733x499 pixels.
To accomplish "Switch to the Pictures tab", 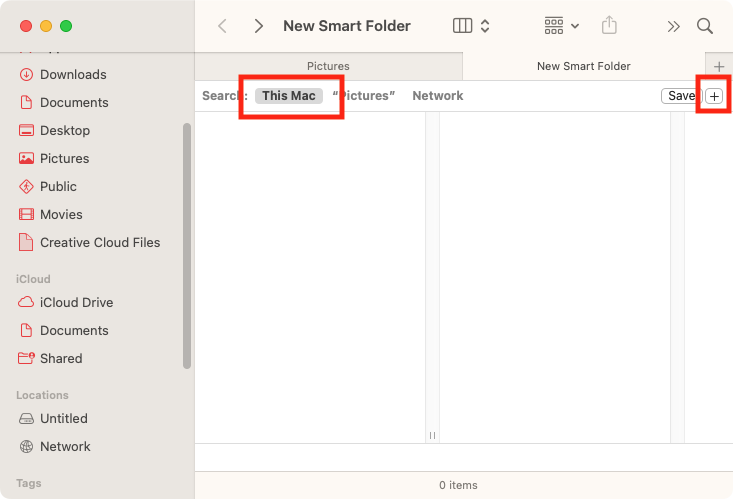I will click(328, 66).
